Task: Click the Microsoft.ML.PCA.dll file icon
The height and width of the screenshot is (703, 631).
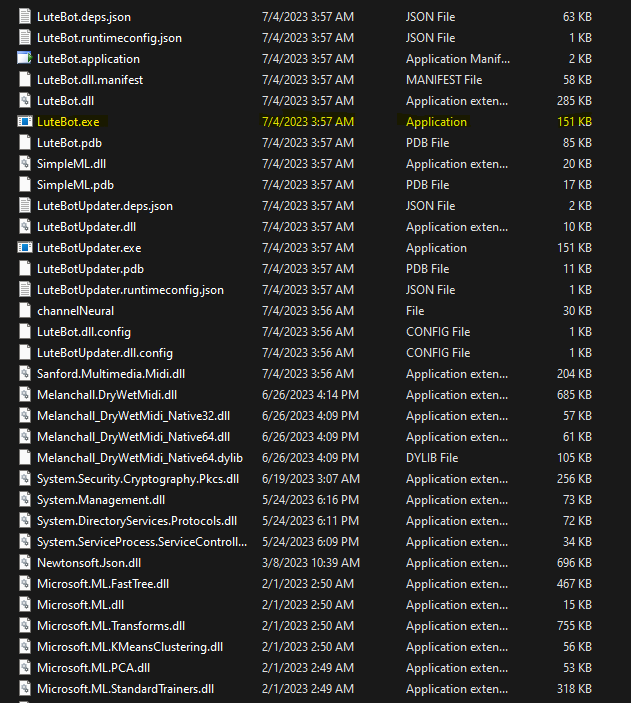Action: 25,668
